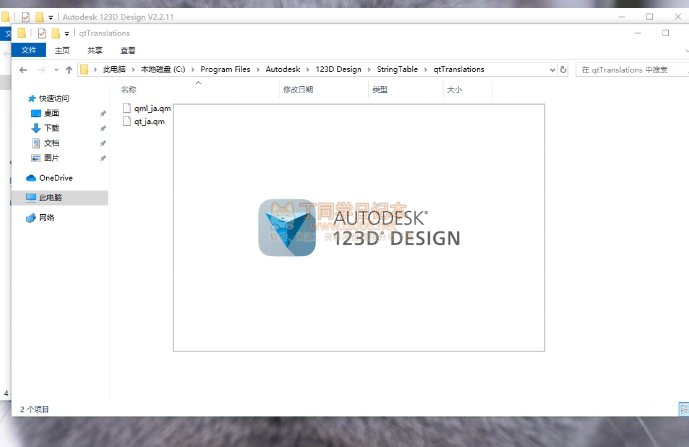
Task: Open address bar history dropdown
Action: click(x=552, y=70)
